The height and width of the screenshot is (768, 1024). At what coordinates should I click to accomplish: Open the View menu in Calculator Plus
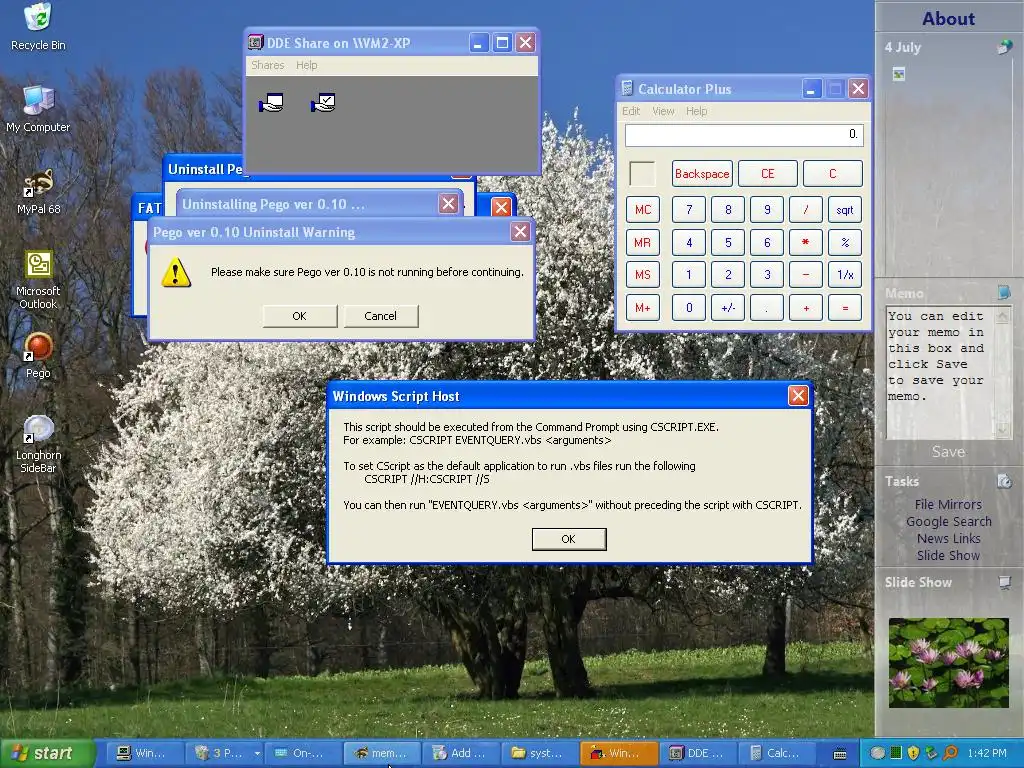click(x=663, y=111)
